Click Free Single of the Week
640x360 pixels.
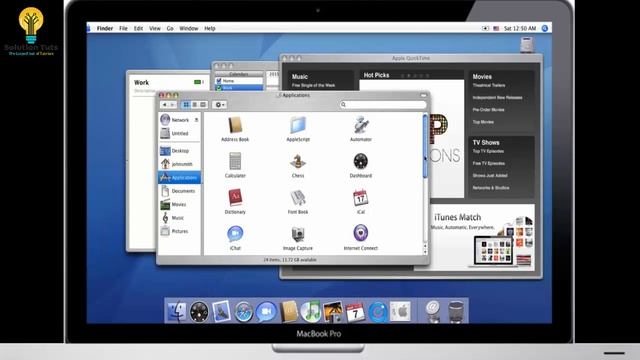[313, 85]
